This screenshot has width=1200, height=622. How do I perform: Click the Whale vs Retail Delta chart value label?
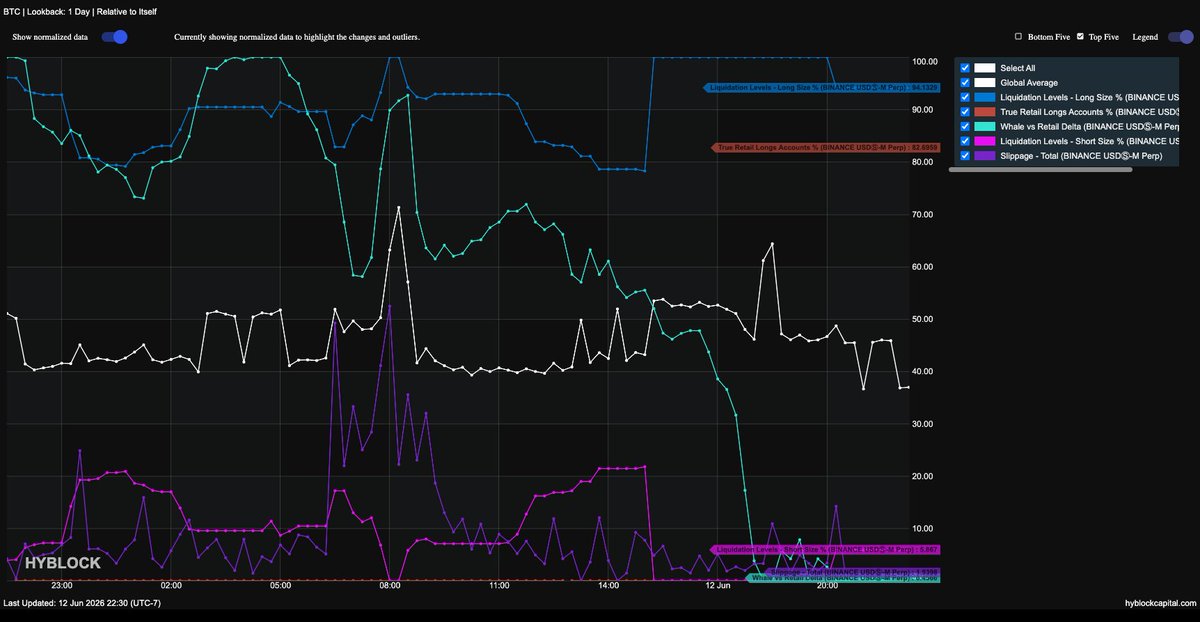pyautogui.click(x=843, y=578)
